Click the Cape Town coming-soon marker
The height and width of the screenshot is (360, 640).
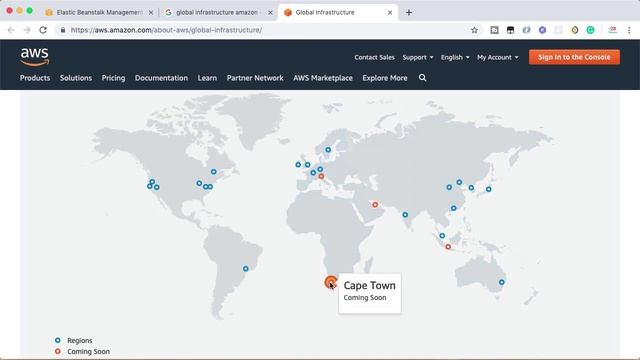tap(331, 282)
